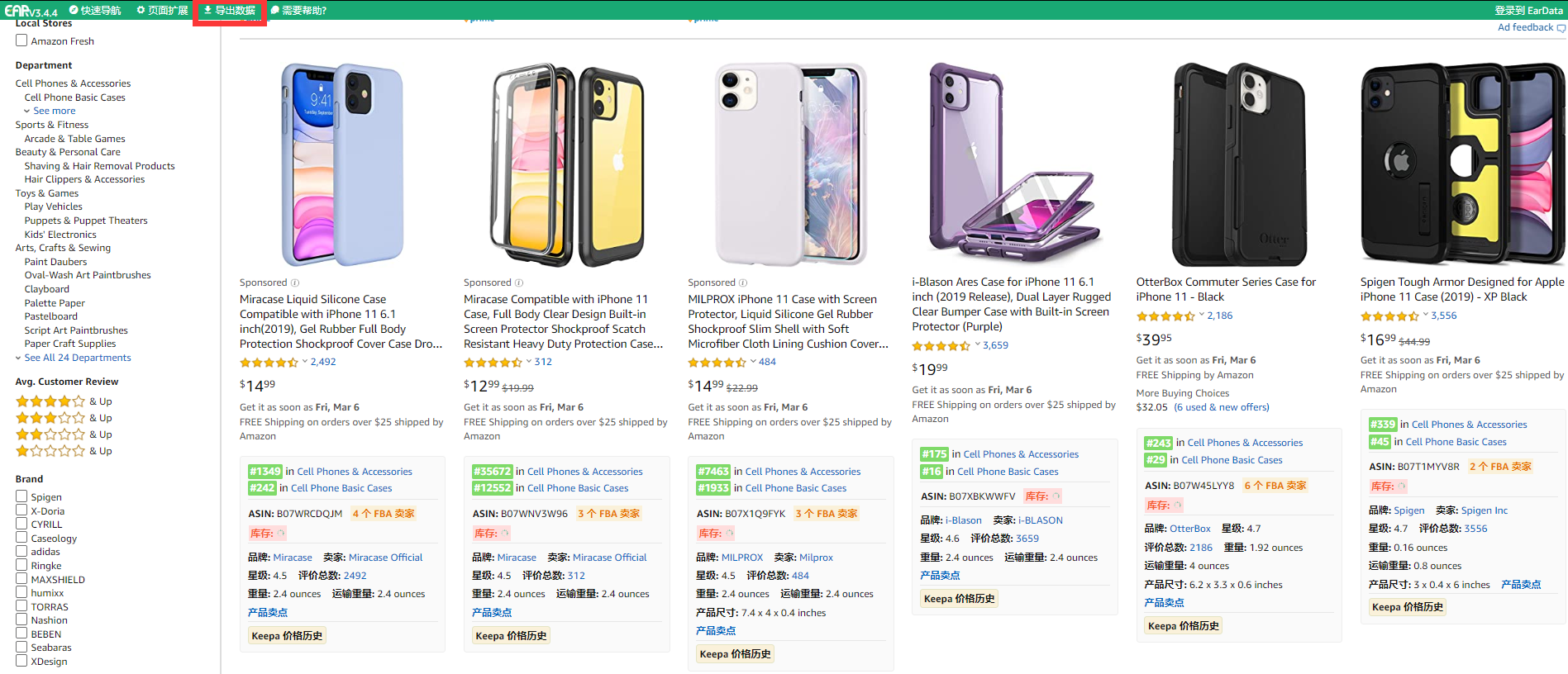Enable the Caseology brand checkbox
Screen dimensions: 1568x674
(21, 538)
